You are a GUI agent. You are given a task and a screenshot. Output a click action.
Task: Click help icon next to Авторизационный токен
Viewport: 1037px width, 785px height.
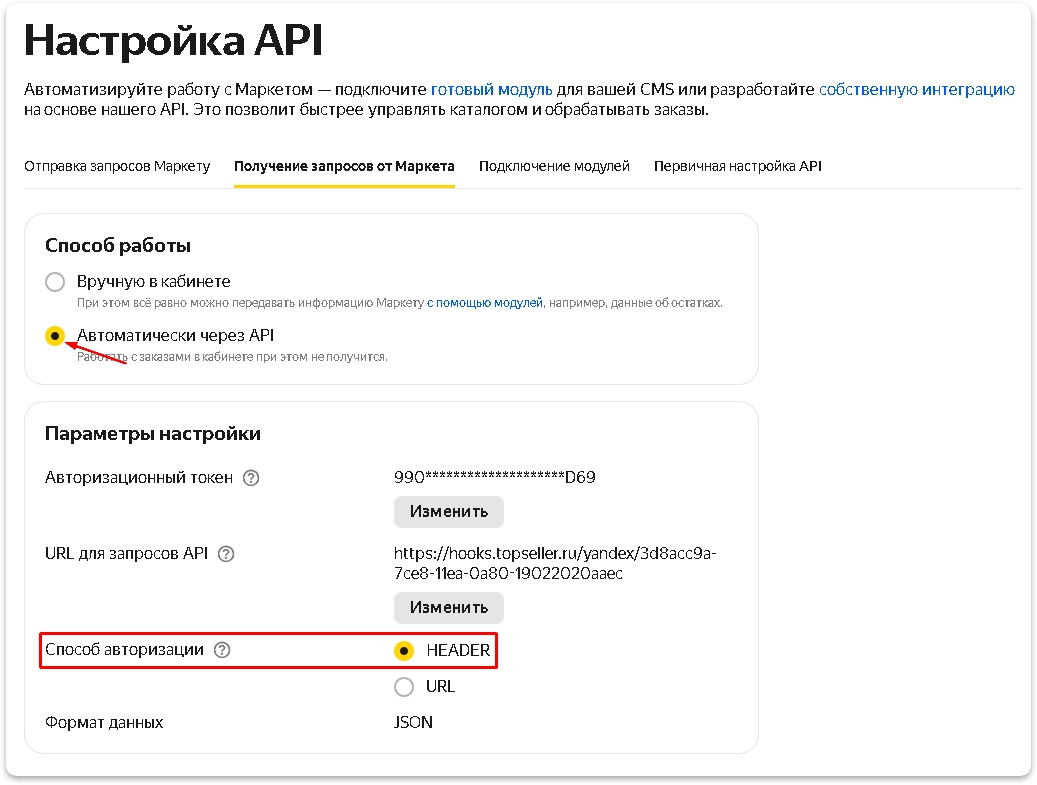tap(251, 478)
